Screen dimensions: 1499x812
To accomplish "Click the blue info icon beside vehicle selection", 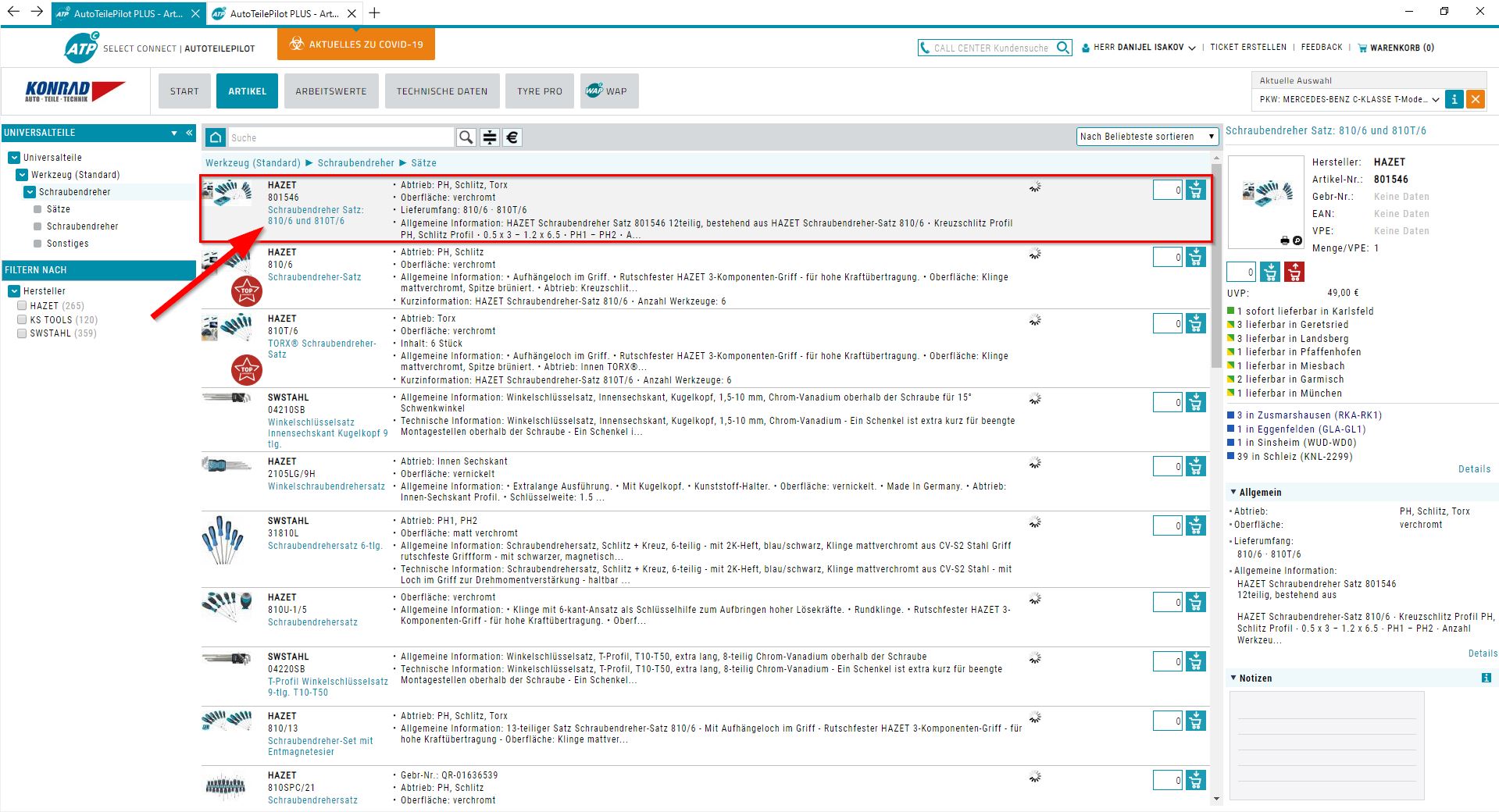I will [x=1454, y=99].
